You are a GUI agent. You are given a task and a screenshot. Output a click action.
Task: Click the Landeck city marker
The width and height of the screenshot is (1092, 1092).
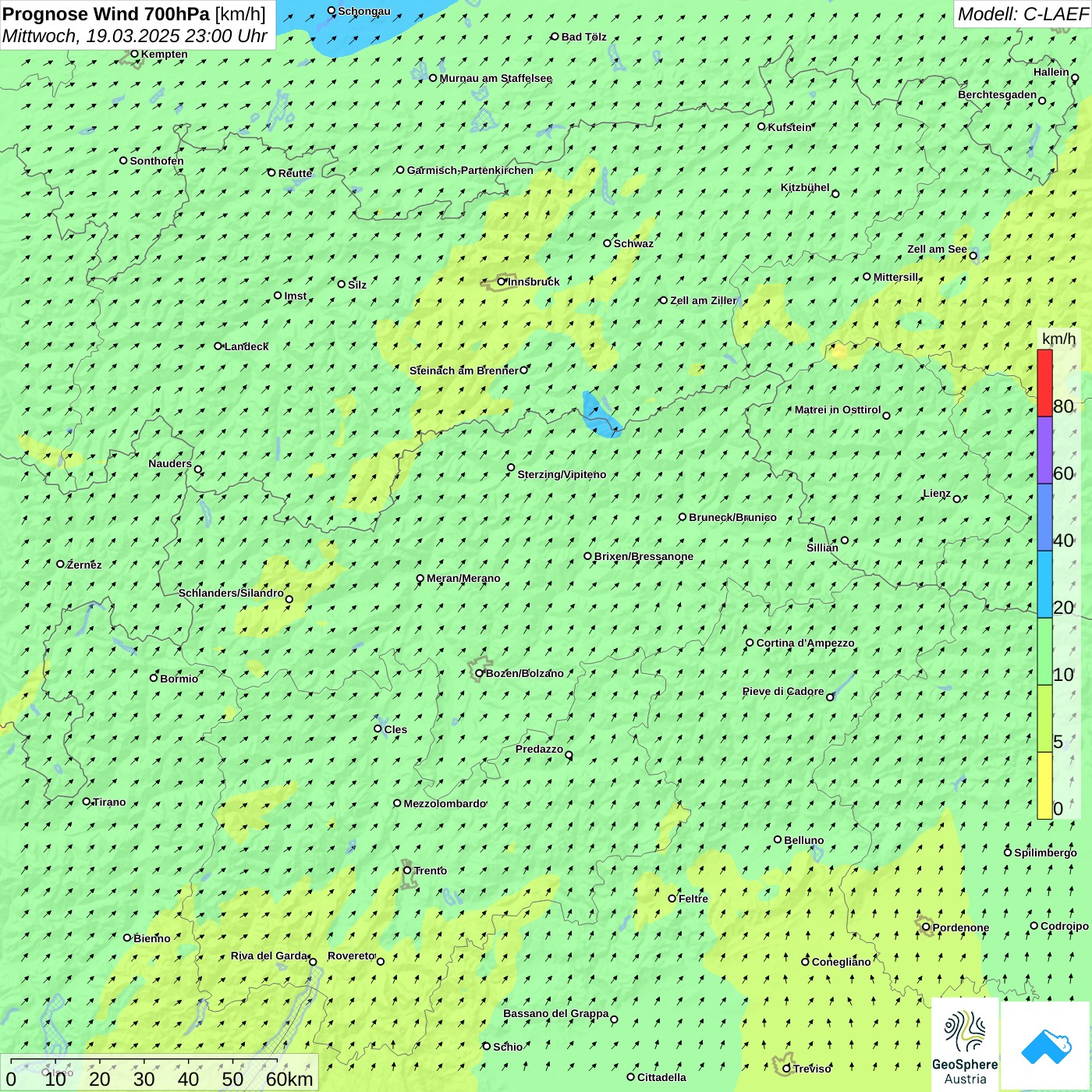(218, 346)
